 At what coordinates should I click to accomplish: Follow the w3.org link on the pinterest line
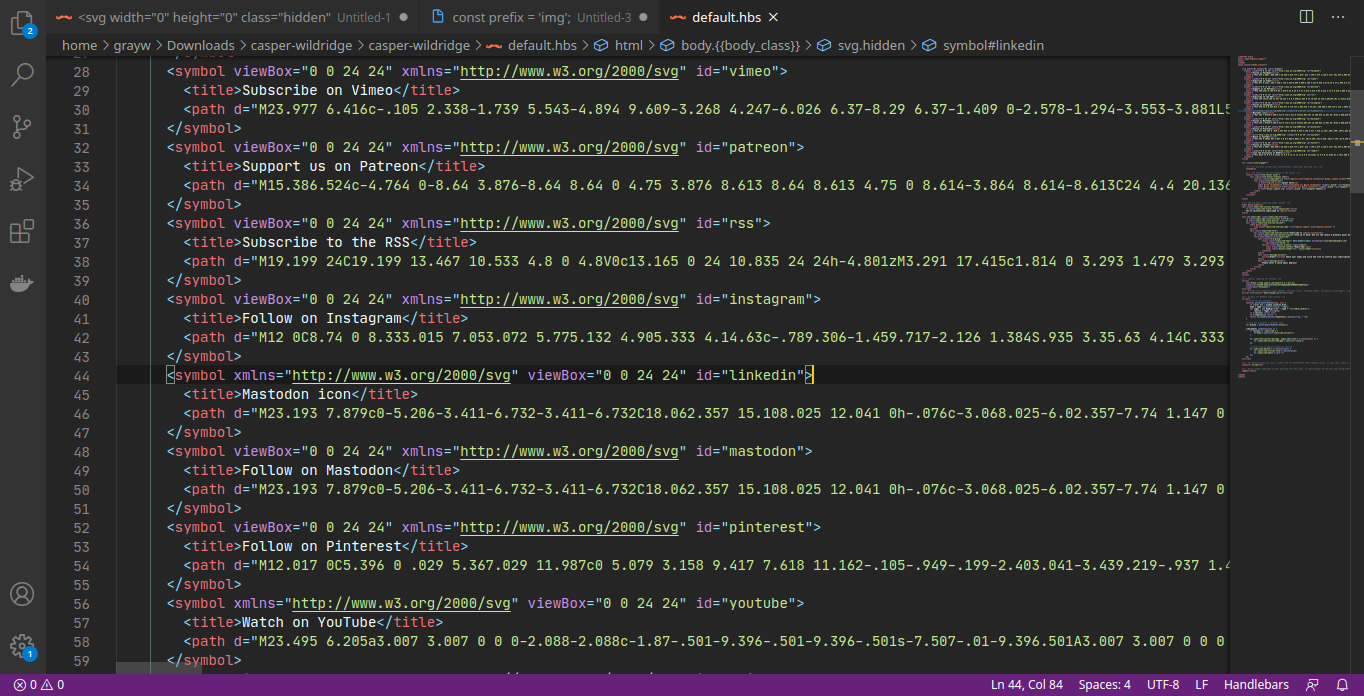[x=572, y=528]
